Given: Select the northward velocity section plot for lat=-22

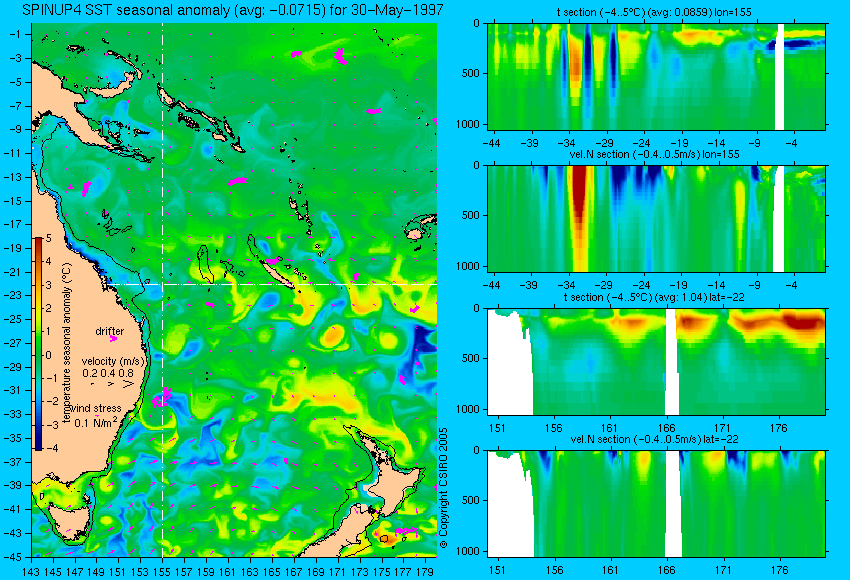Looking at the screenshot, I should (656, 504).
